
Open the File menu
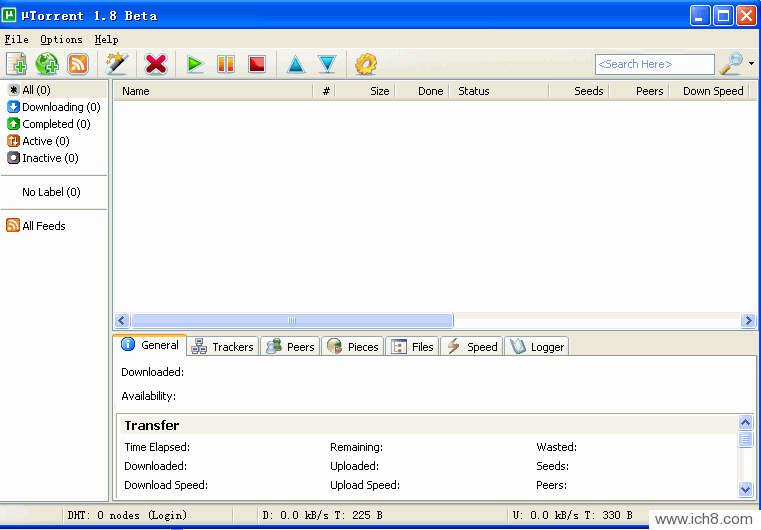pyautogui.click(x=17, y=39)
